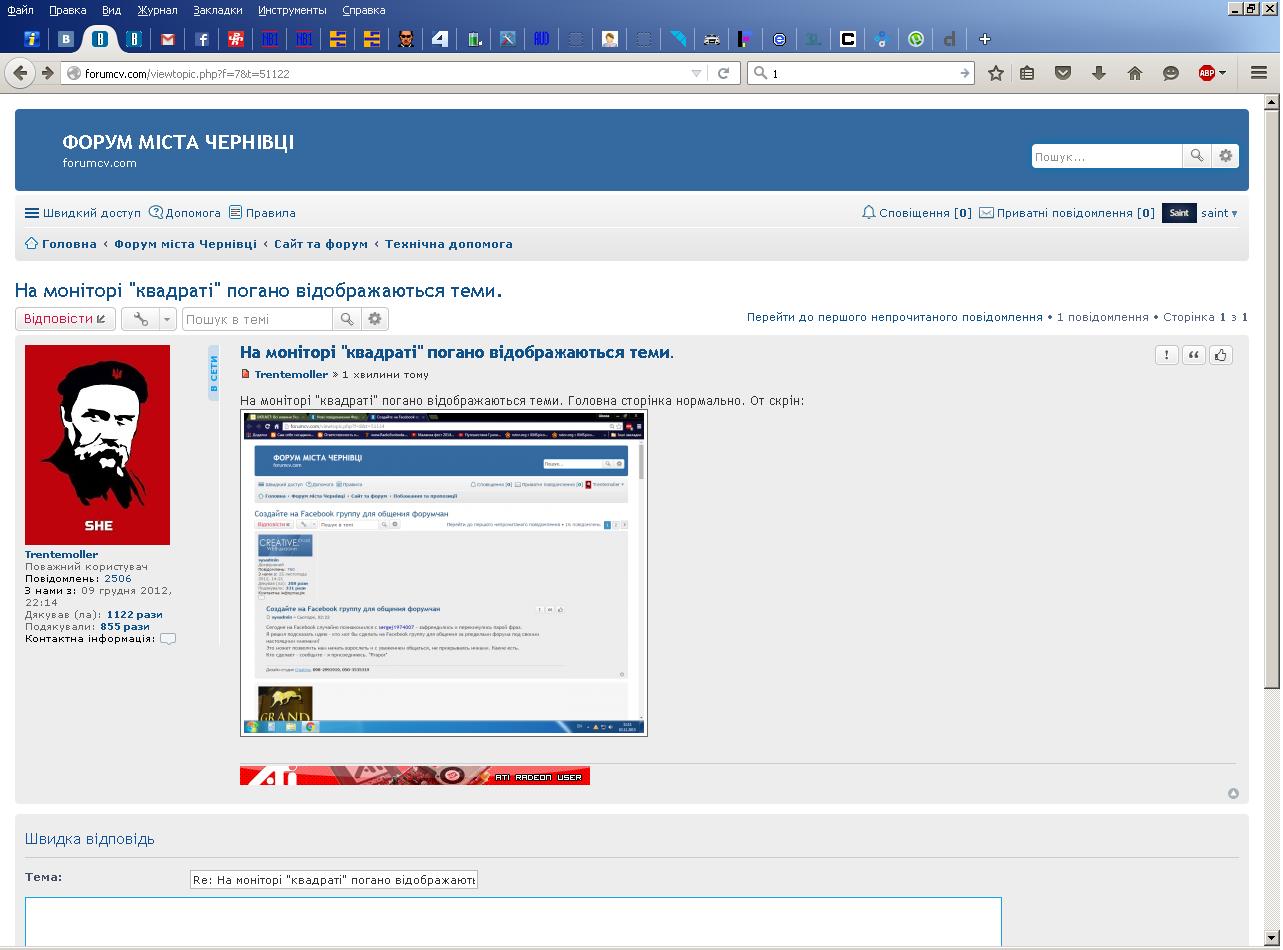Image resolution: width=1283 pixels, height=950 pixels.
Task: Open the Технічна допомога breadcrumb link
Action: tap(448, 244)
